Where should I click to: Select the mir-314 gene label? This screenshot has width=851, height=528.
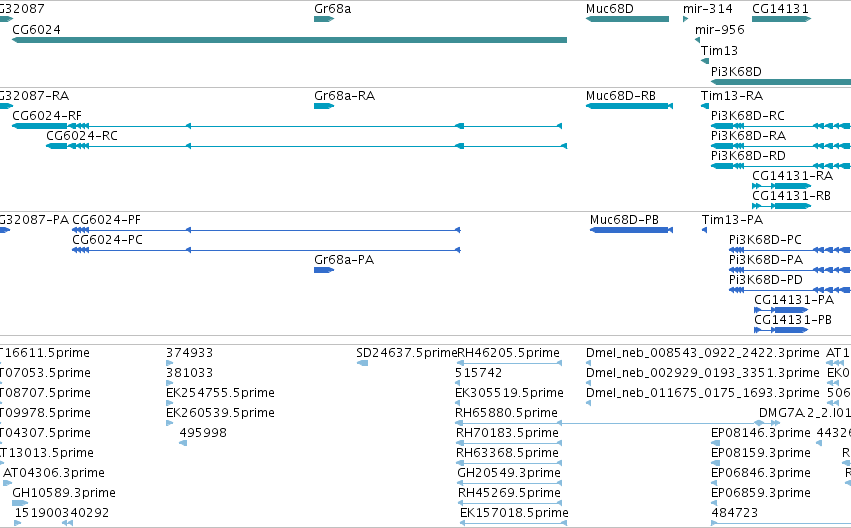708,9
